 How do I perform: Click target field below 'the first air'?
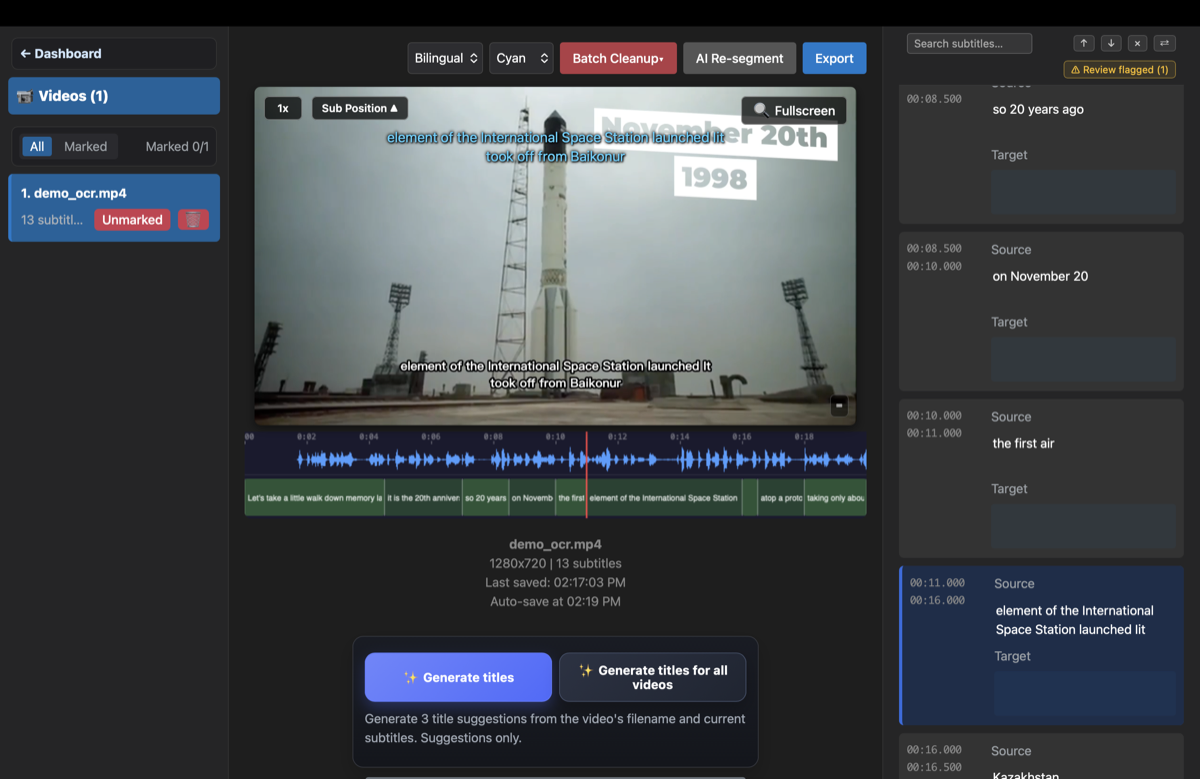point(1084,525)
